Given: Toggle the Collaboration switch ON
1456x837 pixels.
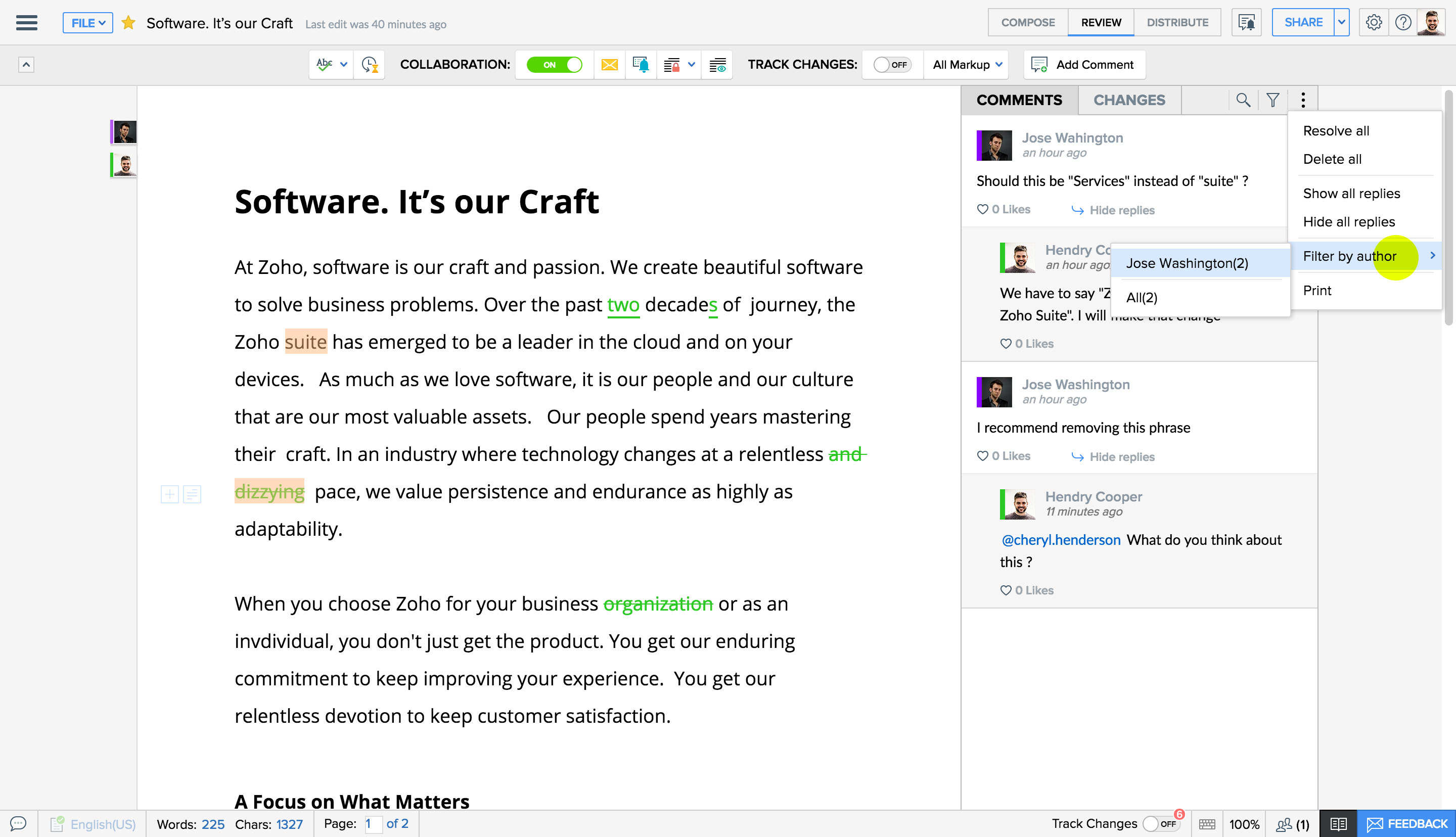Looking at the screenshot, I should 554,64.
